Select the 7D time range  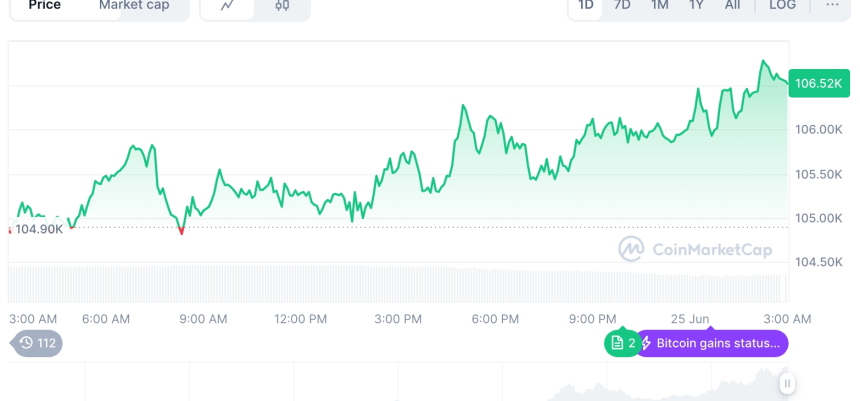pyautogui.click(x=622, y=5)
